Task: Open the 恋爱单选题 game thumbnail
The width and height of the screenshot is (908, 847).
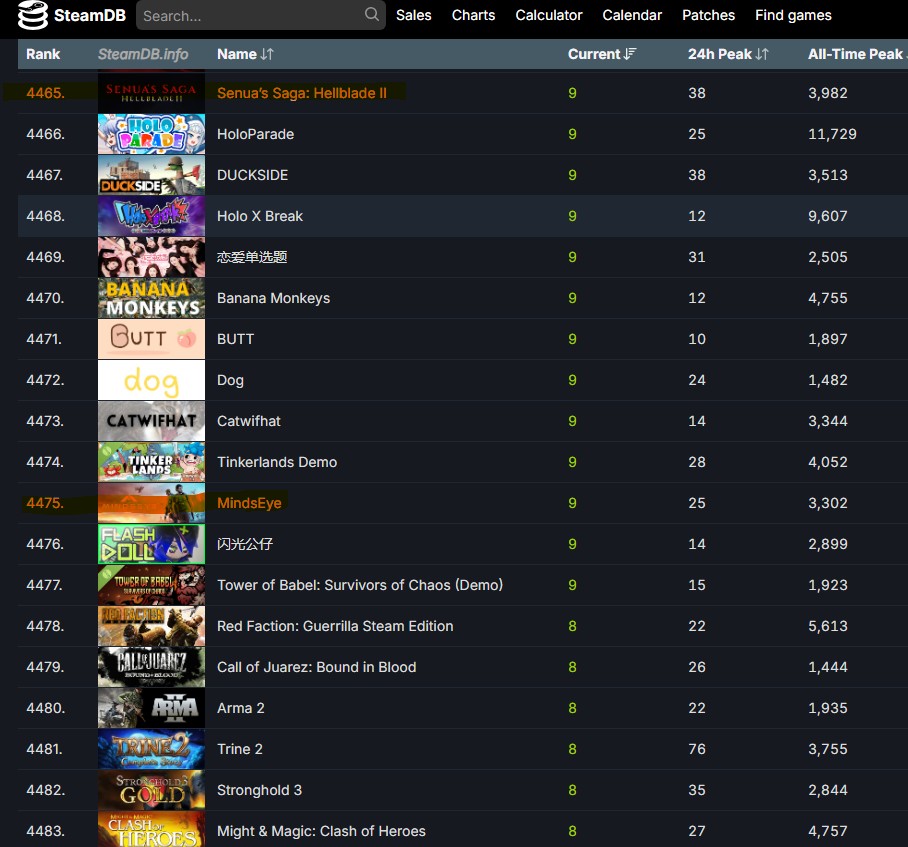Action: point(151,257)
